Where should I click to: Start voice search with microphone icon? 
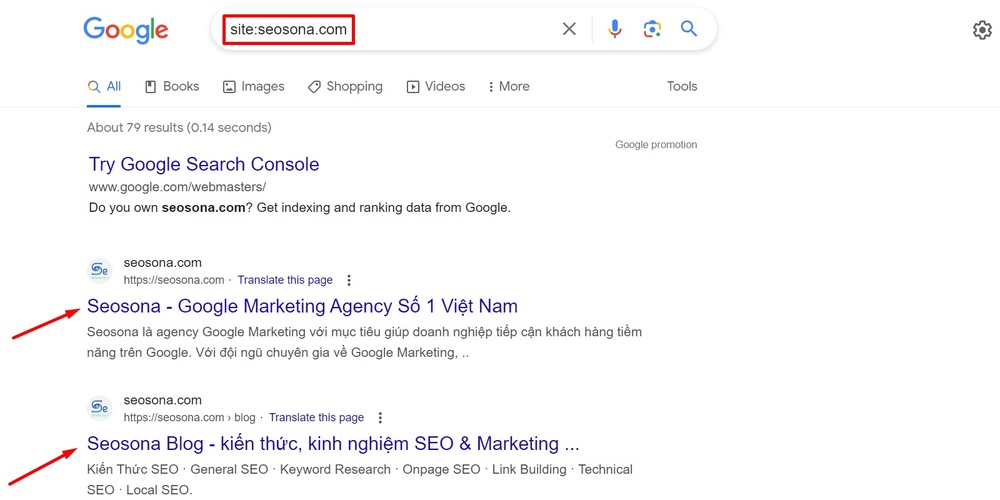614,29
